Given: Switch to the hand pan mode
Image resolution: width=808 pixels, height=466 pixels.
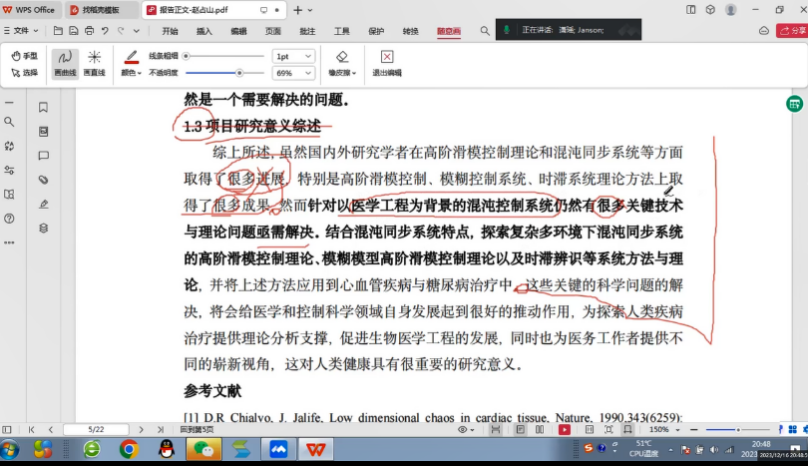Looking at the screenshot, I should pyautogui.click(x=25, y=56).
